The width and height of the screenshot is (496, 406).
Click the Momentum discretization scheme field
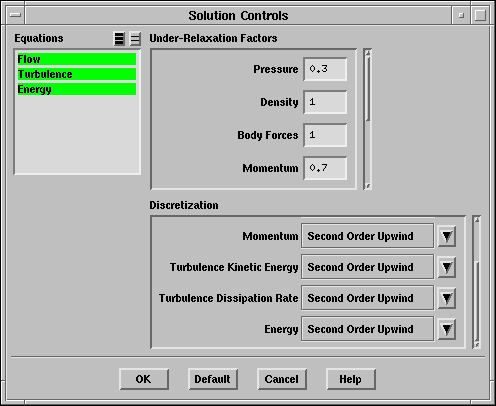point(367,236)
